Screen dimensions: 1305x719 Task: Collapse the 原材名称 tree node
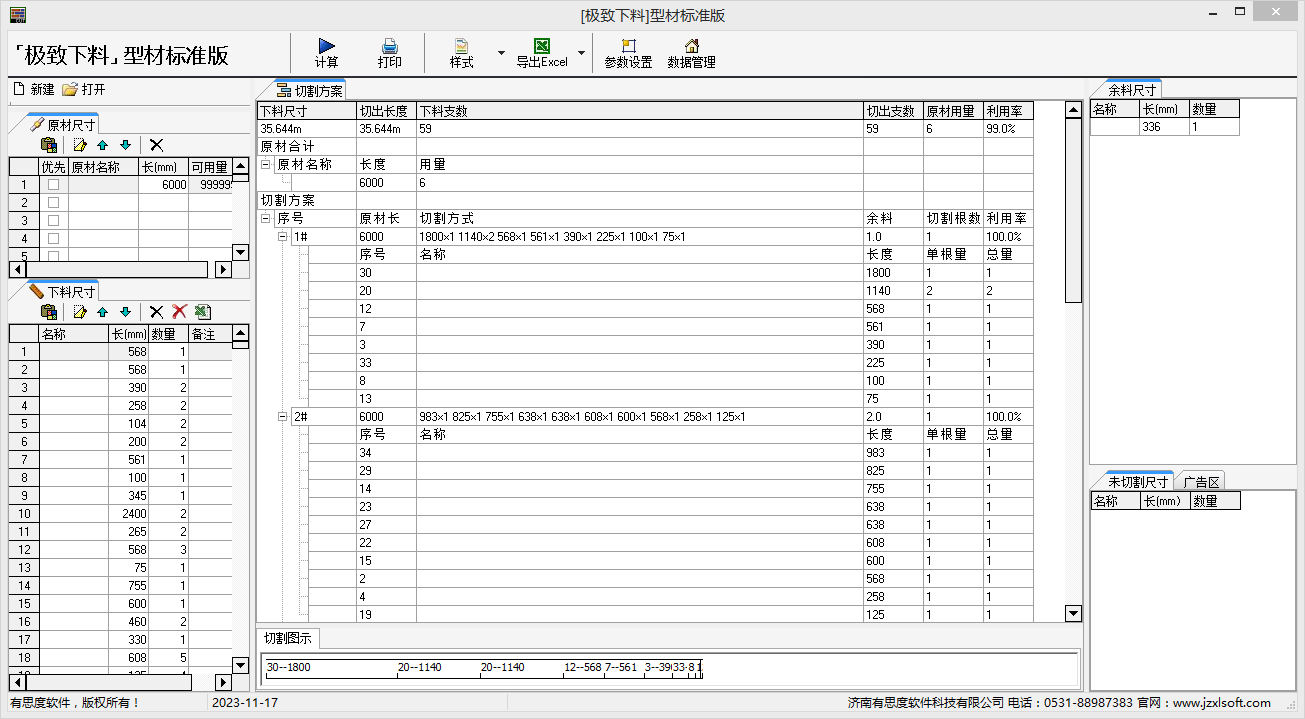coord(266,165)
